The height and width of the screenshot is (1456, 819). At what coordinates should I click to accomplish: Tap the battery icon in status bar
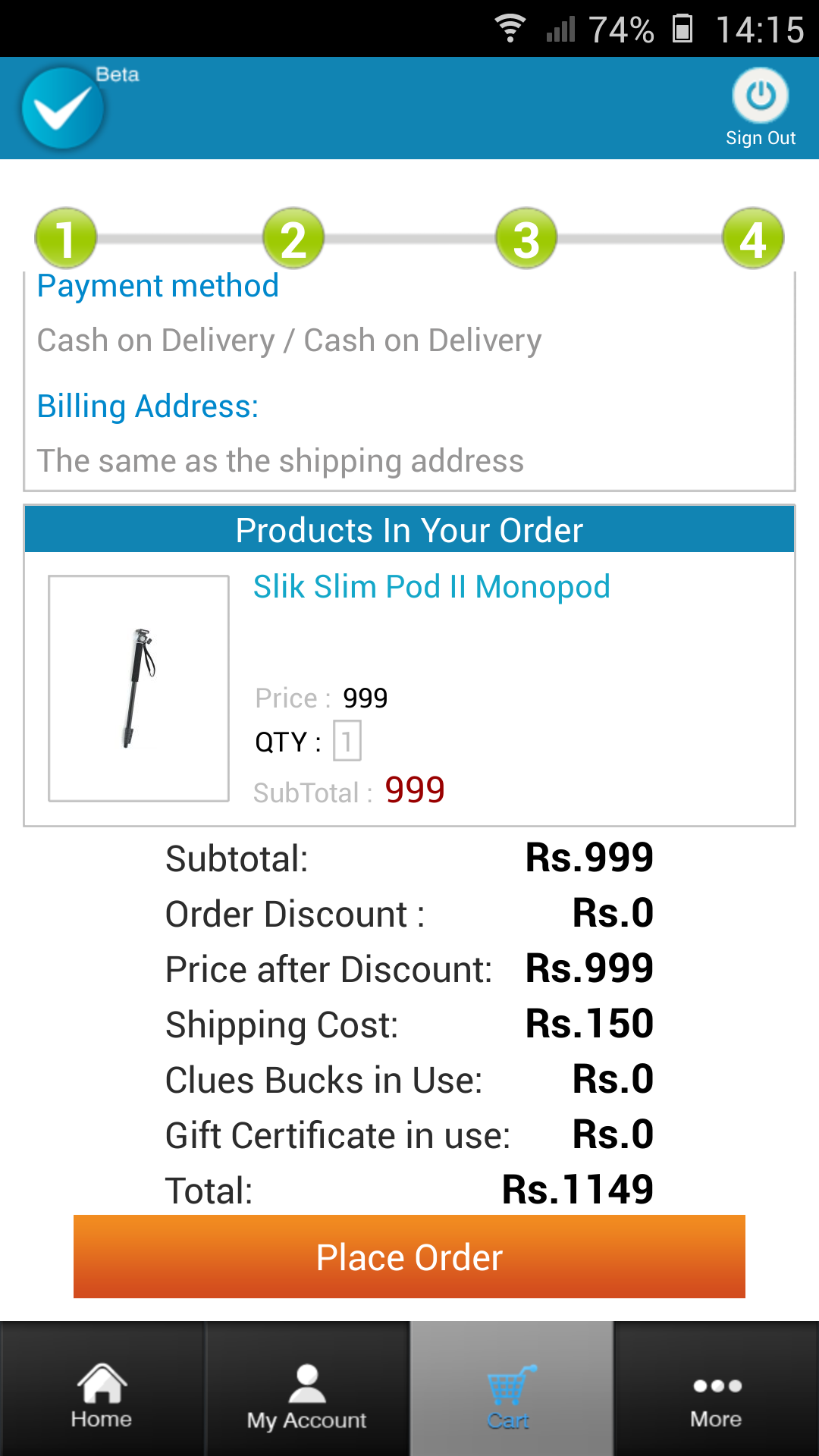click(x=682, y=29)
